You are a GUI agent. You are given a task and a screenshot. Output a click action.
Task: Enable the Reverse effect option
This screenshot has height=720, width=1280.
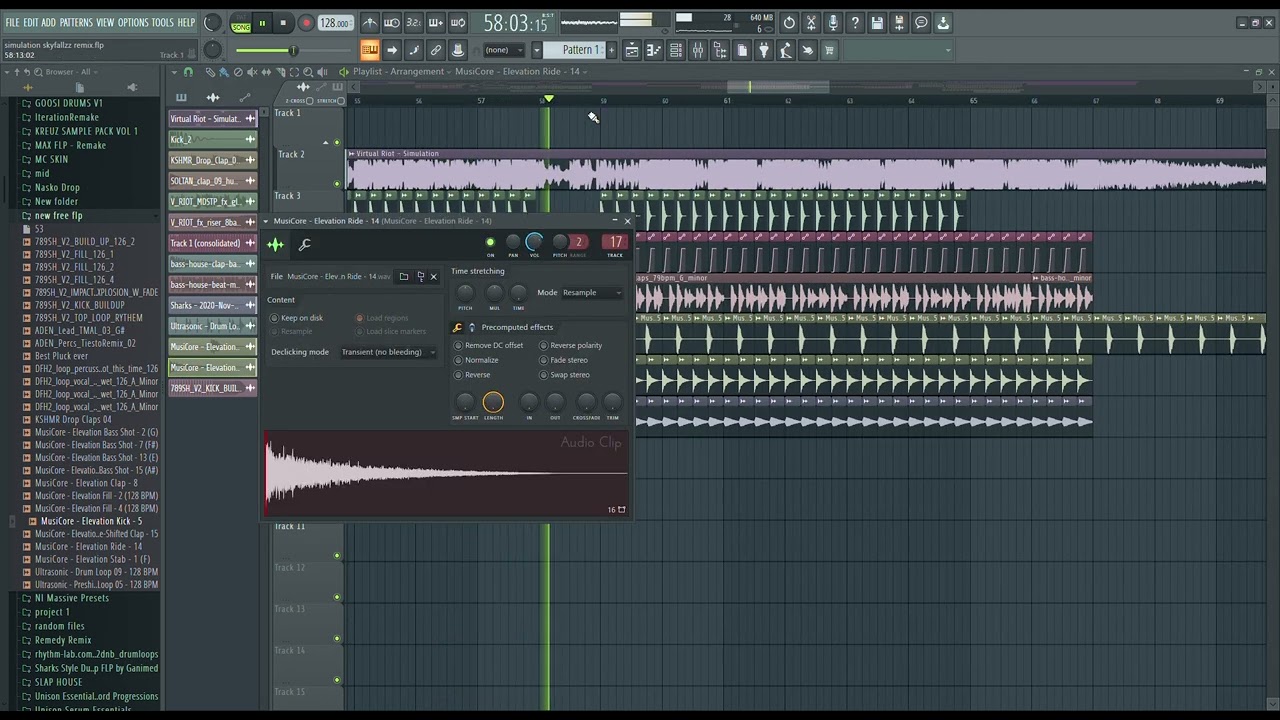(x=472, y=375)
